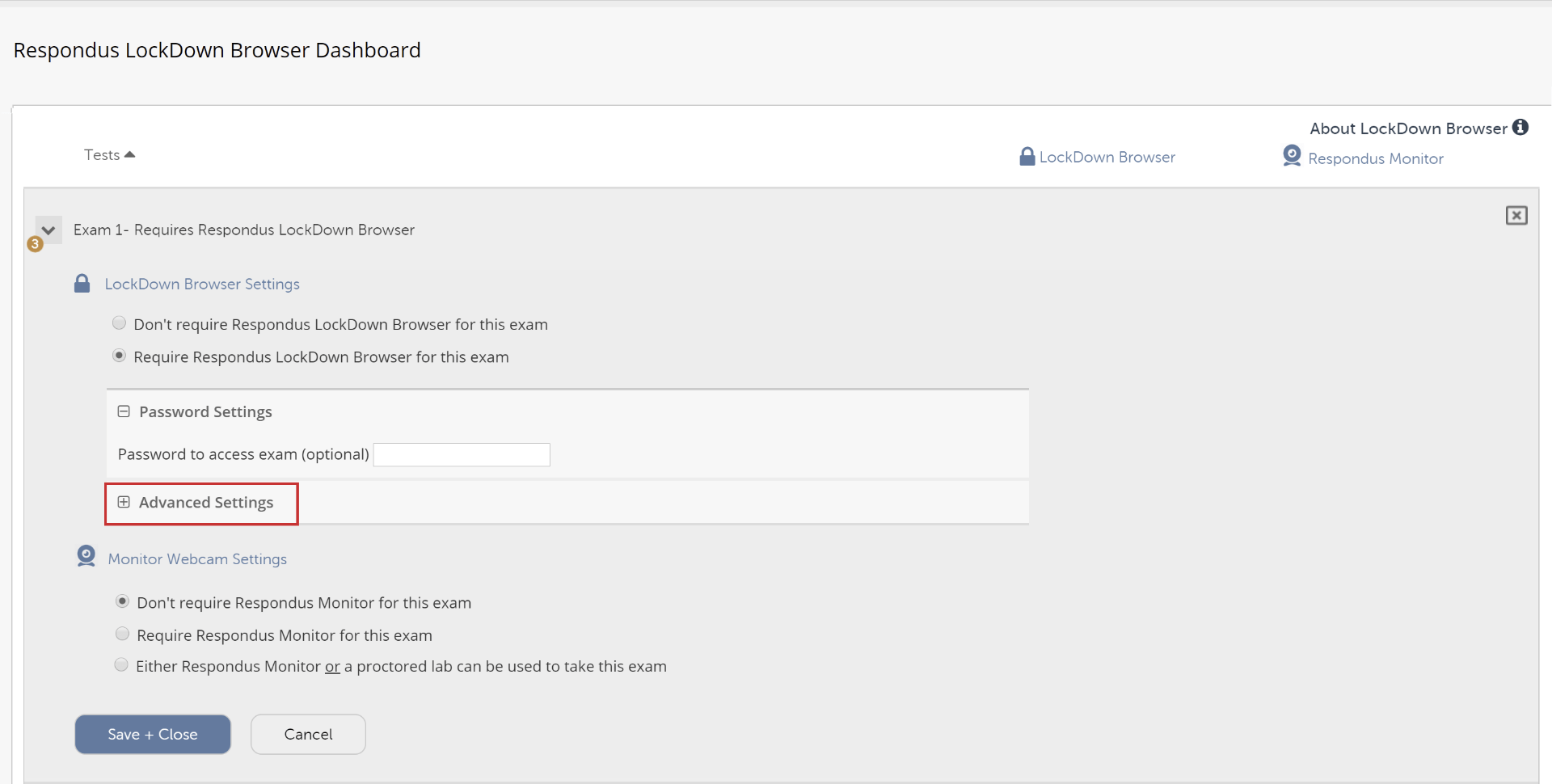Click the password to access exam field
Screen dimensions: 1552x784
(461, 454)
